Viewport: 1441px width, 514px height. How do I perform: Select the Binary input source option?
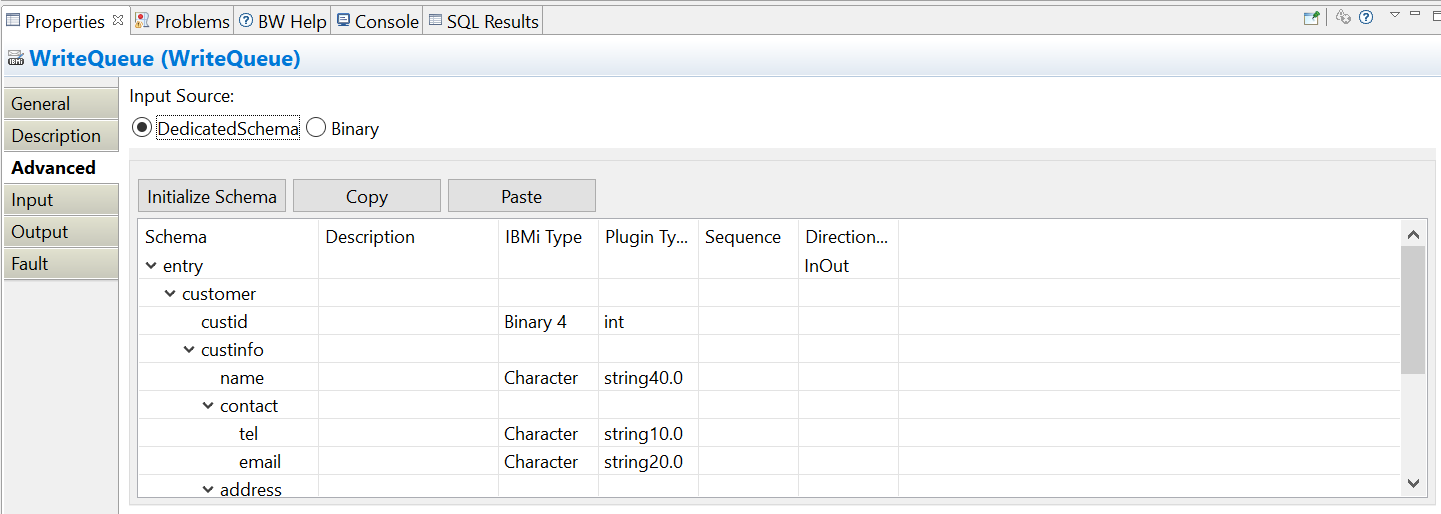coord(316,129)
